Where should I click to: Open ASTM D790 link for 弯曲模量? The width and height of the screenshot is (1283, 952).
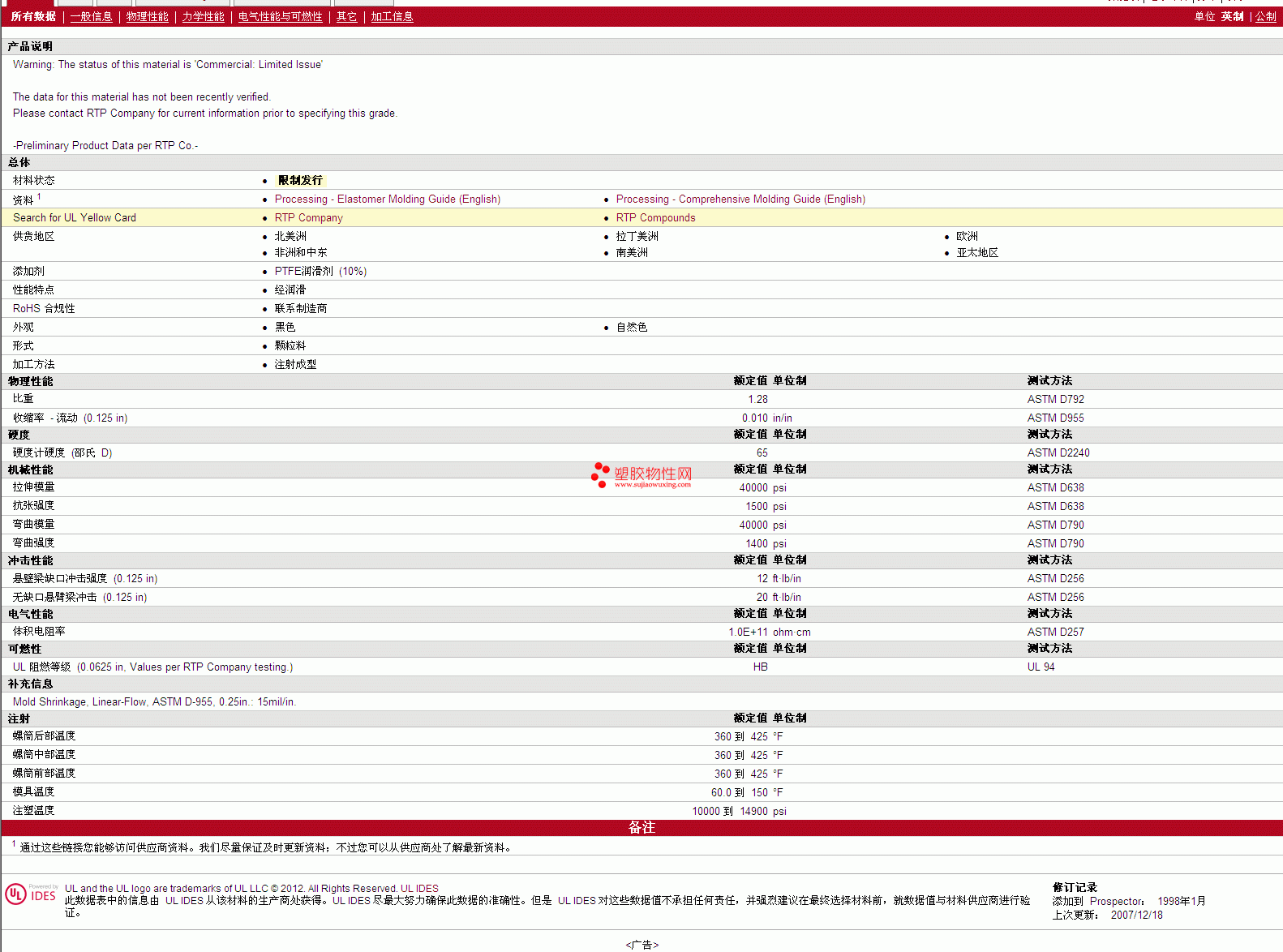click(1055, 525)
